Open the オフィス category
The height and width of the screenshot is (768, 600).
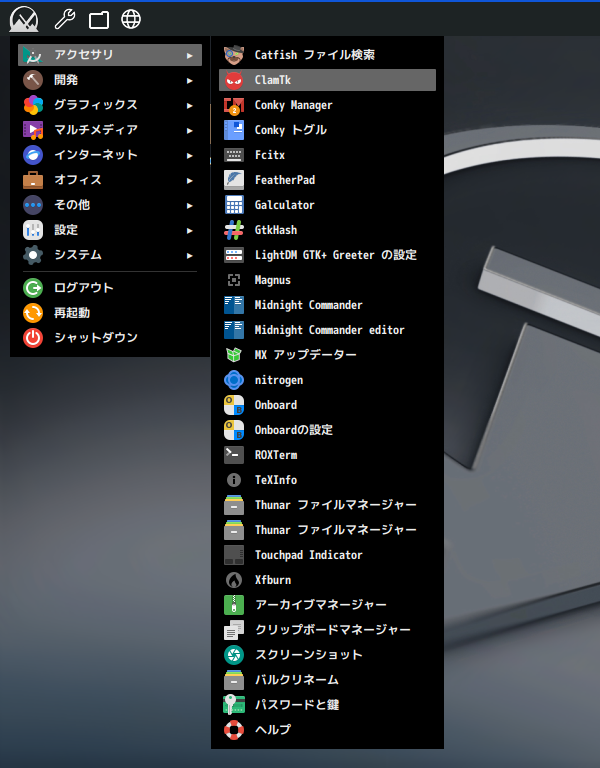tap(110, 180)
